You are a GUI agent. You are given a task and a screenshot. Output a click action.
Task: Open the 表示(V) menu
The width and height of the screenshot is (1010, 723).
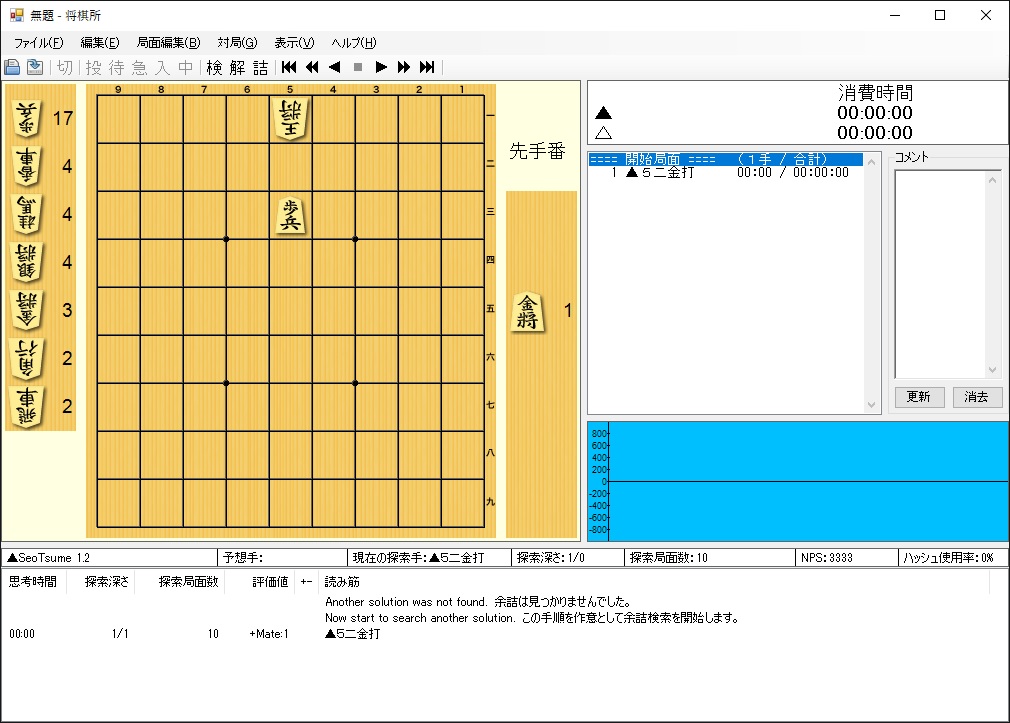(x=294, y=42)
